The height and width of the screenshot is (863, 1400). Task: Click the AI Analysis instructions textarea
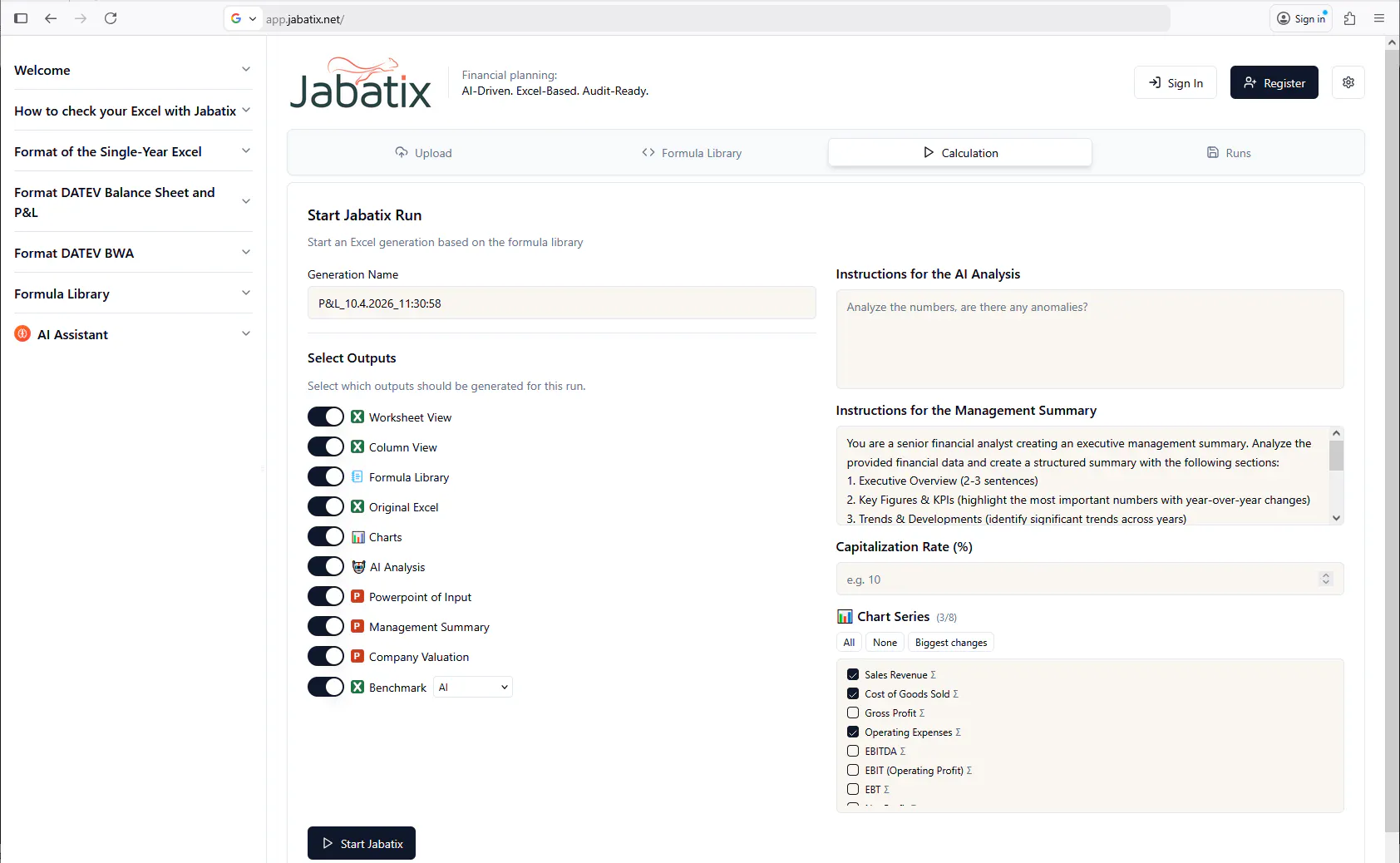pos(1090,339)
